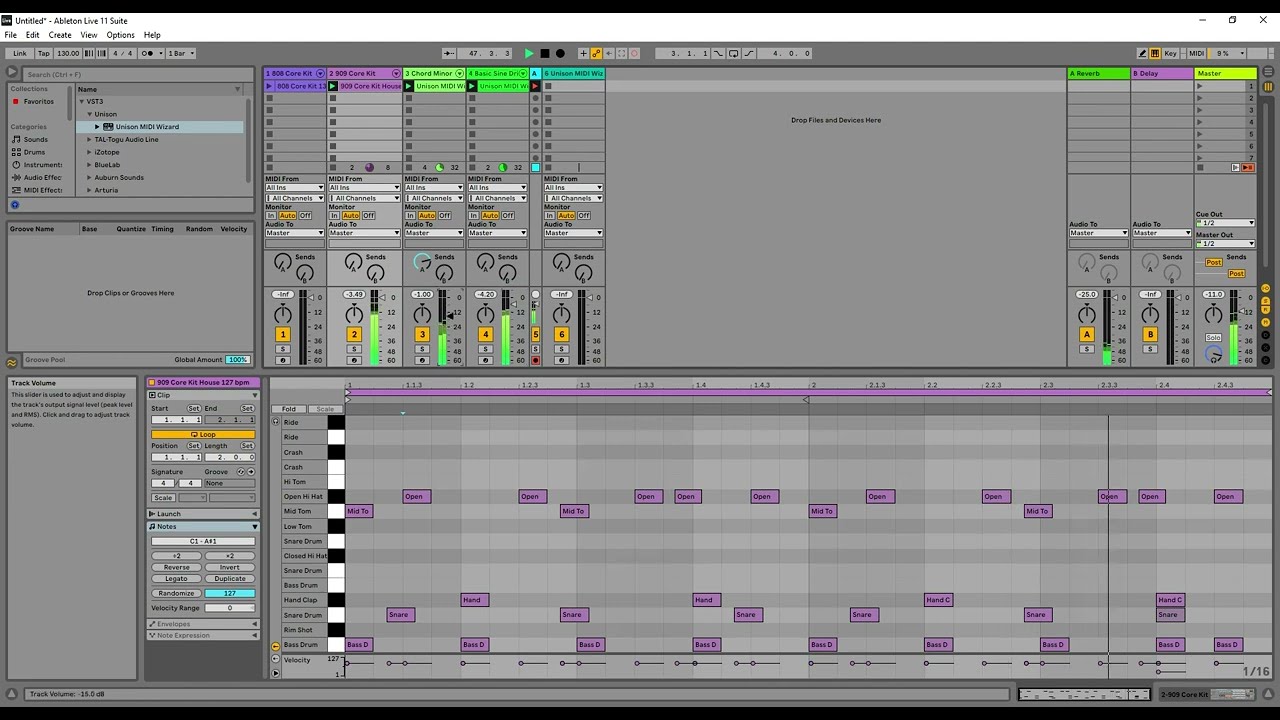The width and height of the screenshot is (1280, 720).
Task: Solo track 2 with S button
Action: click(x=354, y=349)
